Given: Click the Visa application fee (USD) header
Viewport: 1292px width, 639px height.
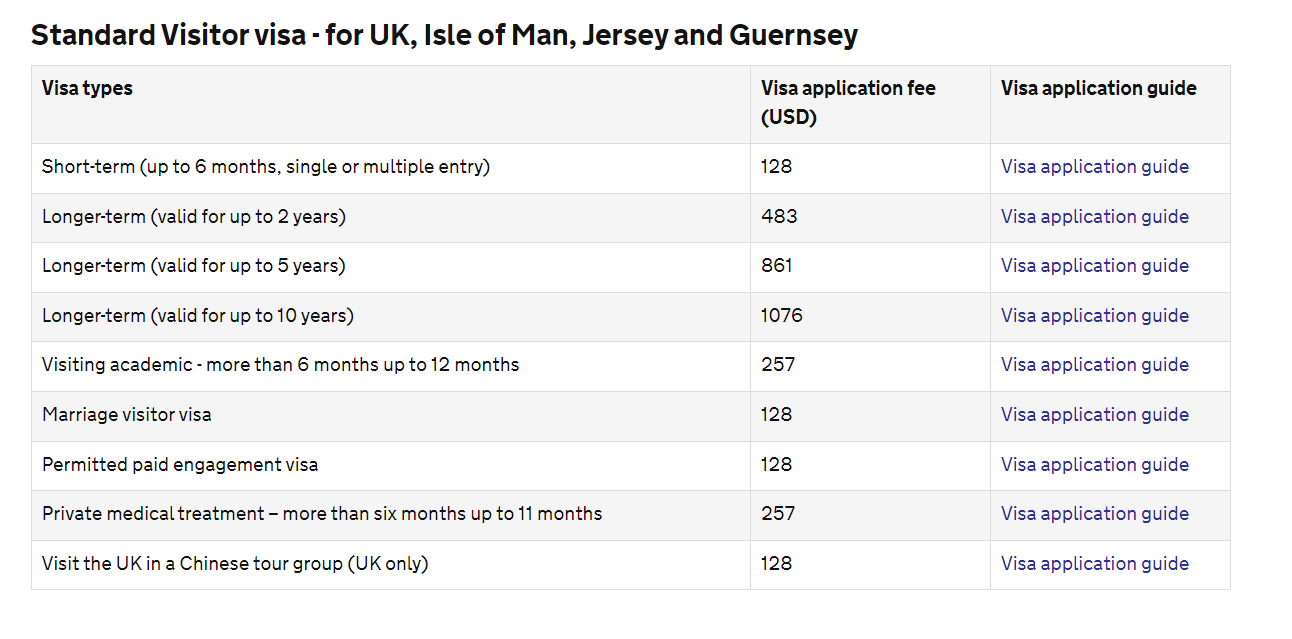Looking at the screenshot, I should (x=848, y=102).
